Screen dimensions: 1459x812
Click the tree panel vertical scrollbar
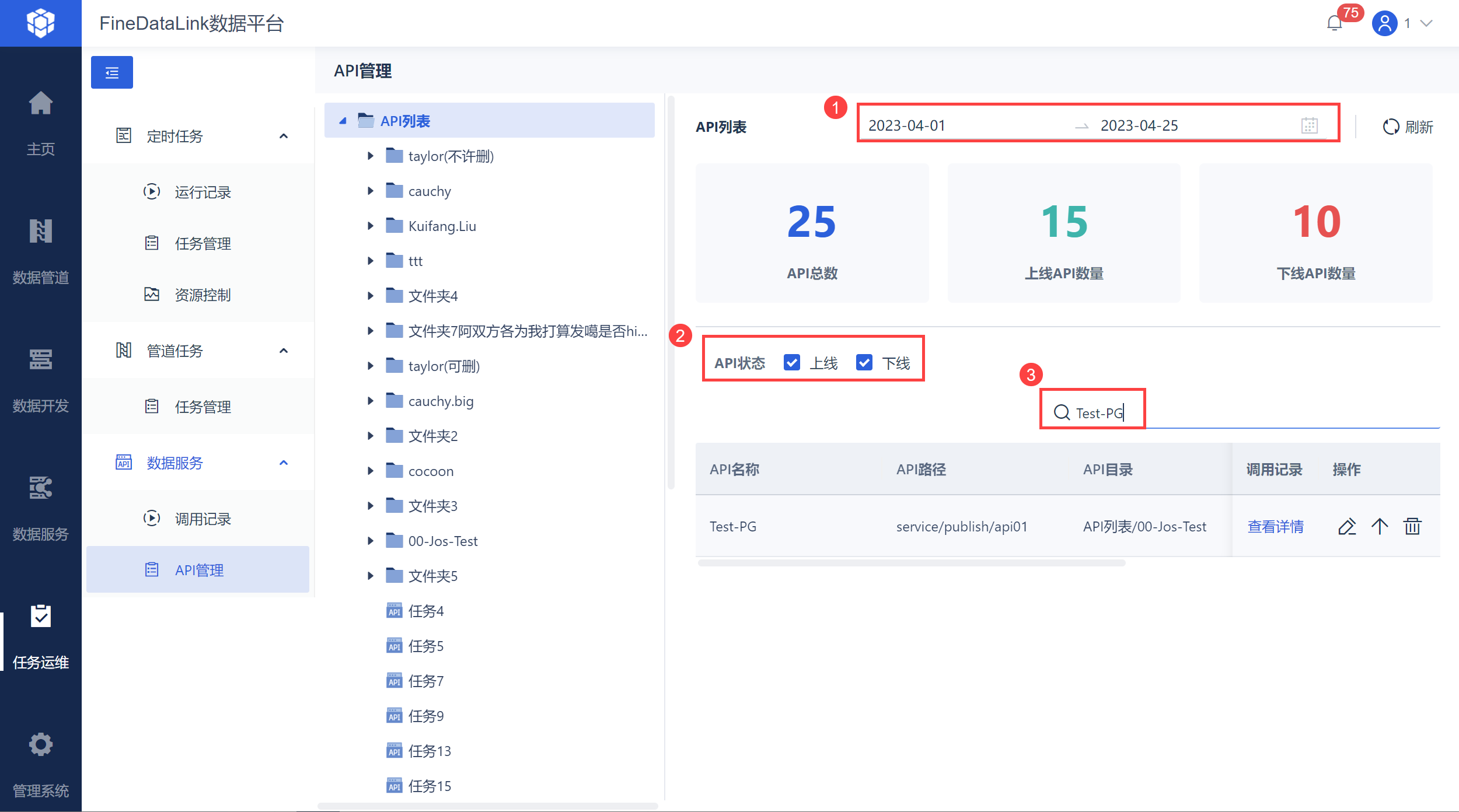coord(671,292)
